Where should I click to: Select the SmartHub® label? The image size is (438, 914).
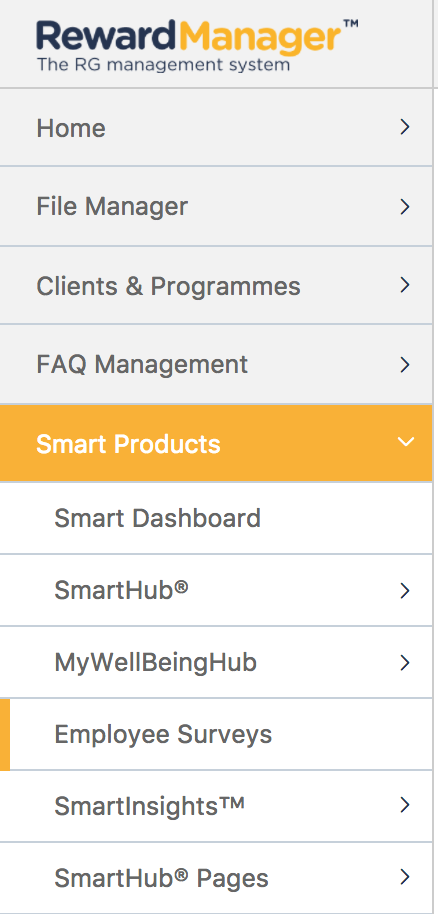[x=121, y=590]
